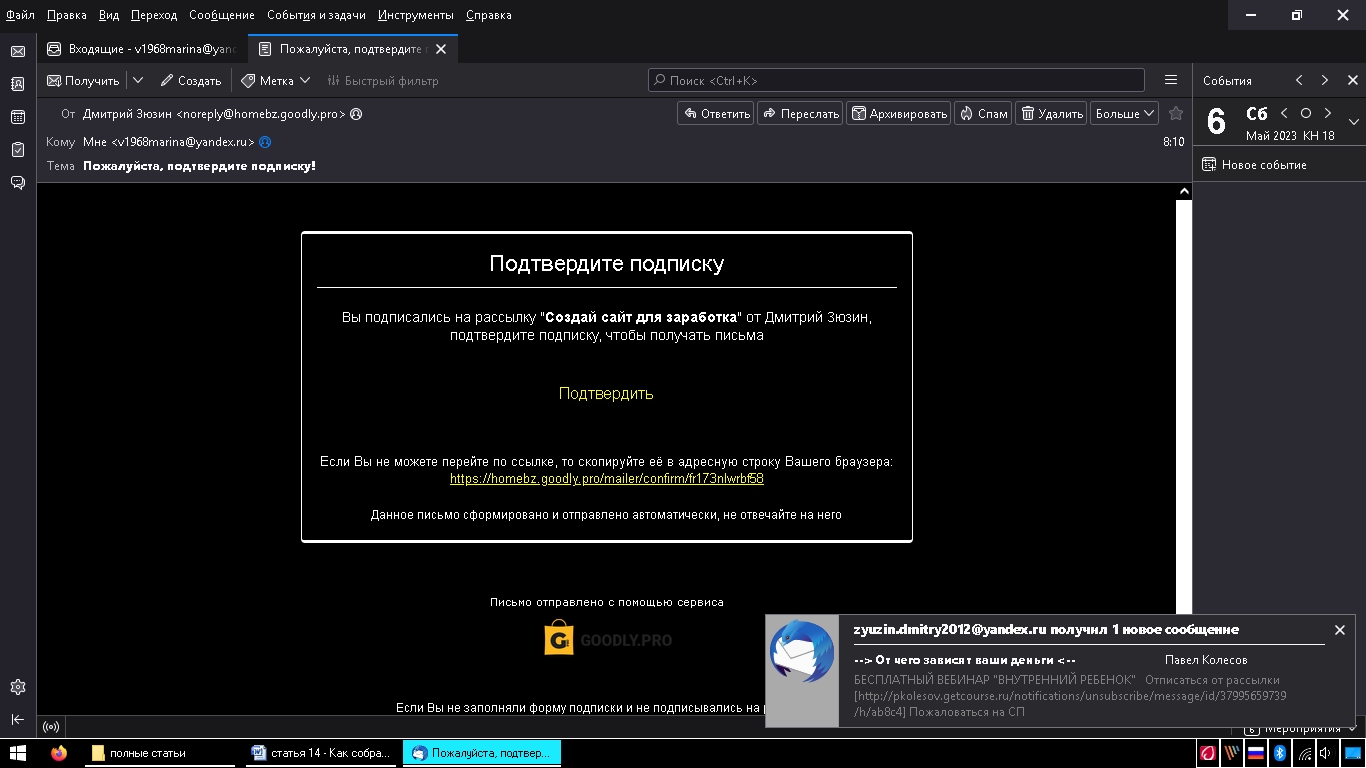The image size is (1366, 768).
Task: Open the Tasks sidebar icon
Action: pyautogui.click(x=17, y=150)
